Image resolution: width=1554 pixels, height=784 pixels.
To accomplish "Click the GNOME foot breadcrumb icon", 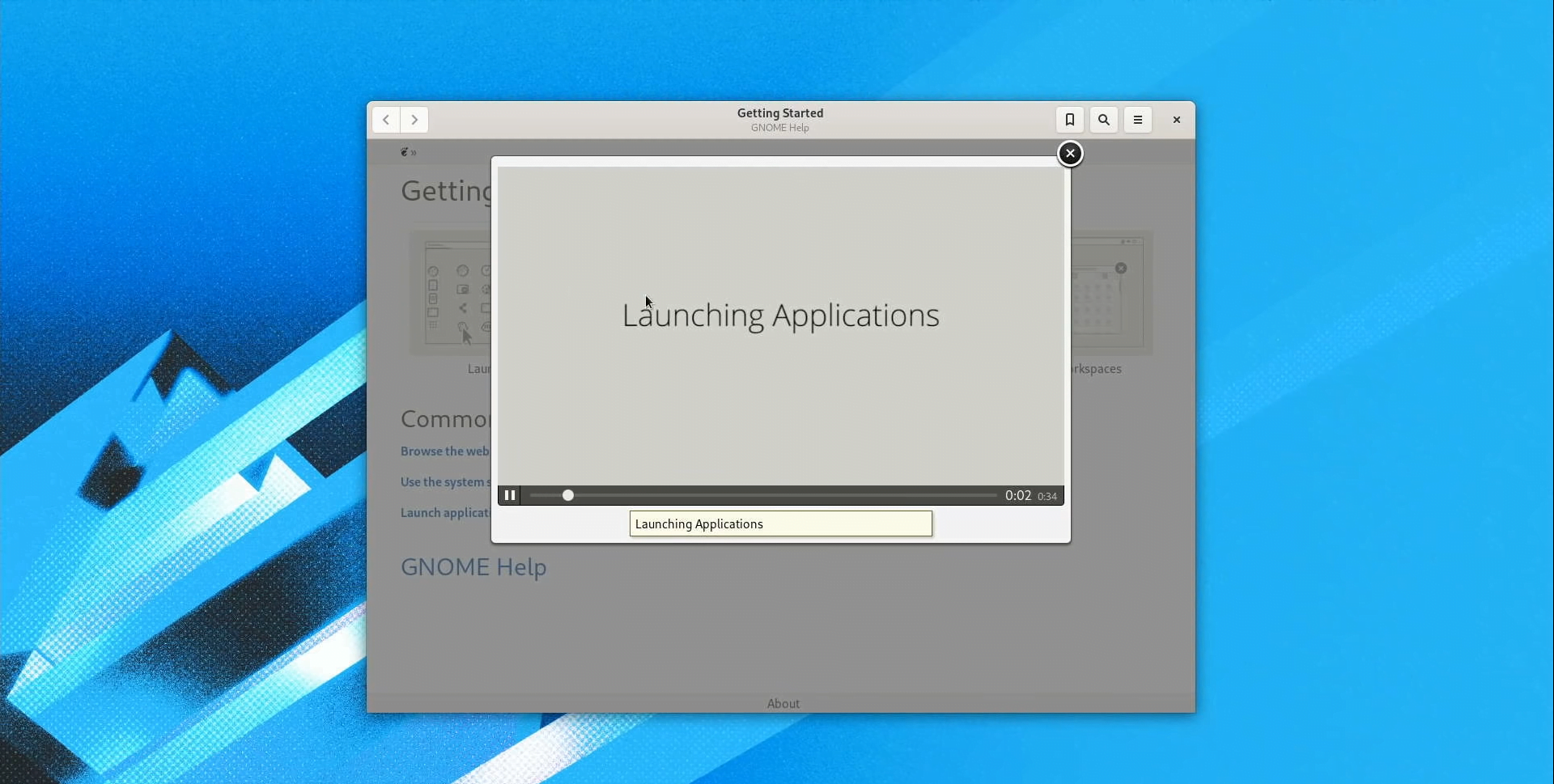I will 404,152.
